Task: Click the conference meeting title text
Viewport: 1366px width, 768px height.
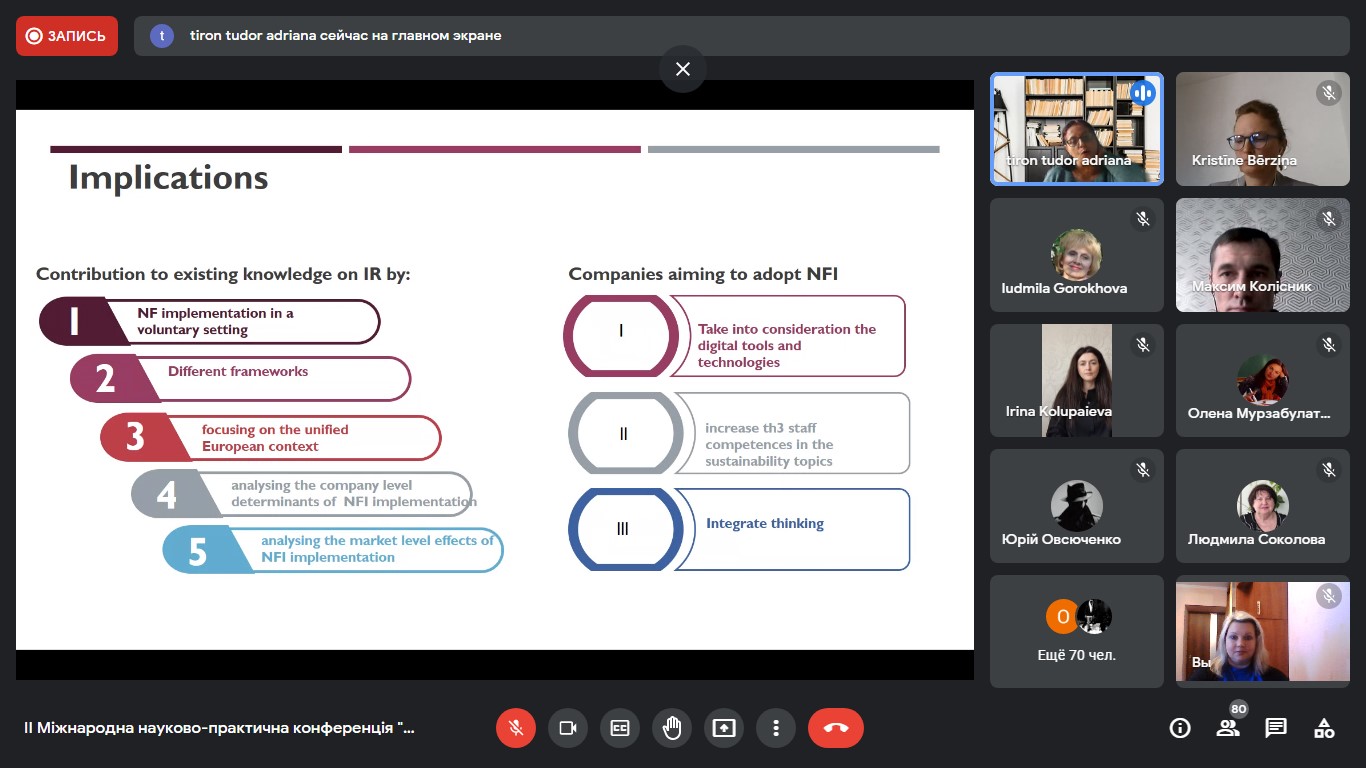Action: 219,728
